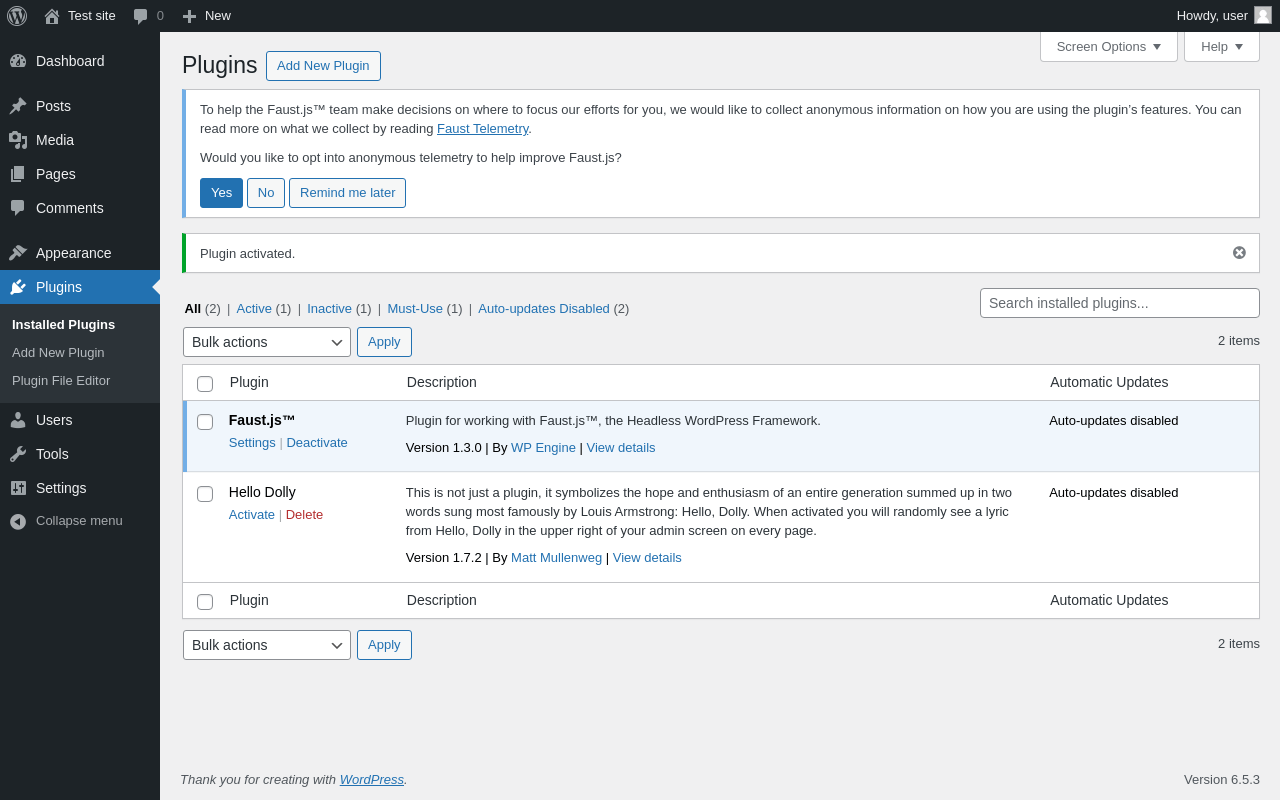Click the Pages icon in sidebar

click(18, 174)
